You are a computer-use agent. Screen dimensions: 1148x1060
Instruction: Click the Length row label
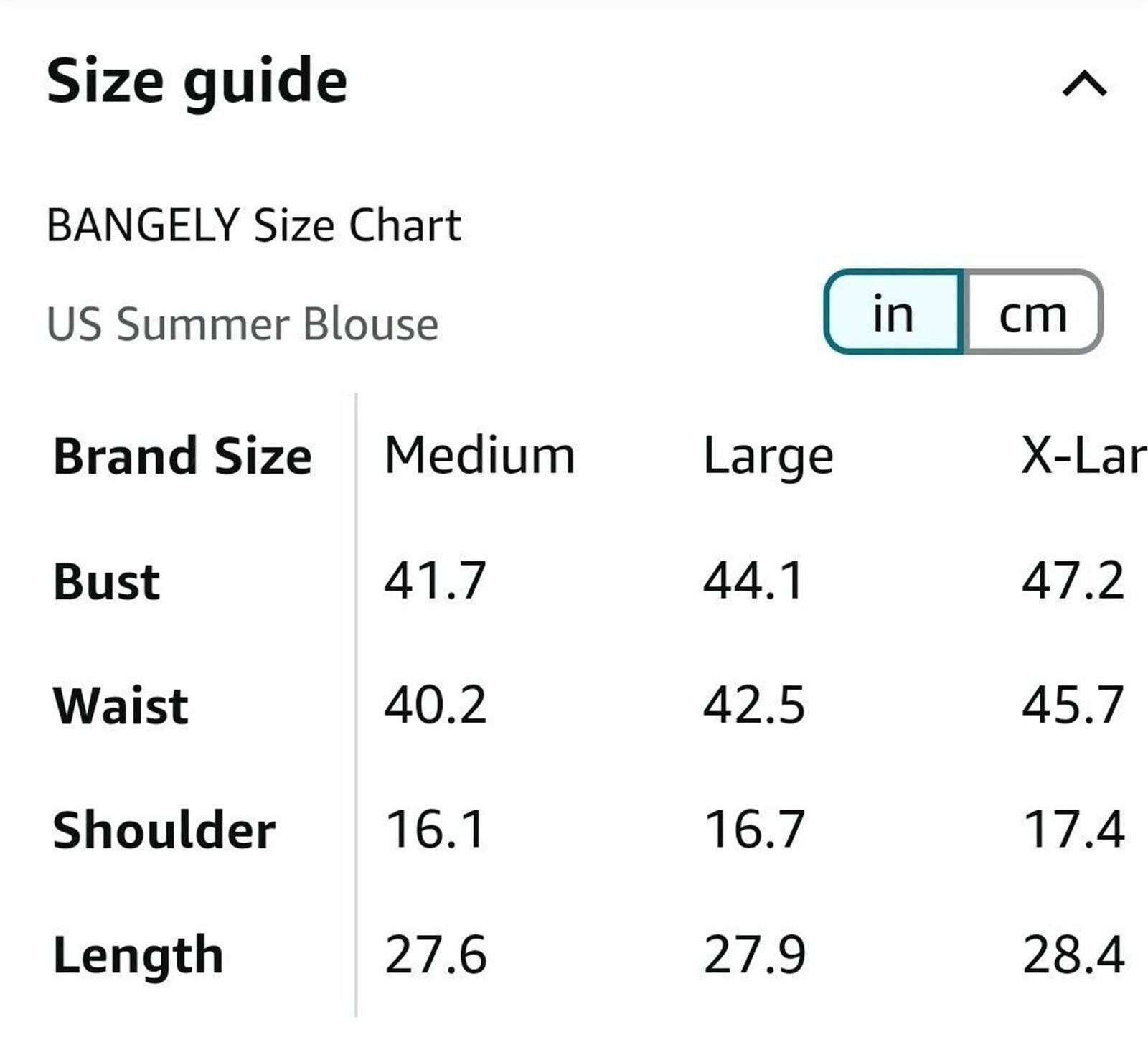pyautogui.click(x=138, y=956)
